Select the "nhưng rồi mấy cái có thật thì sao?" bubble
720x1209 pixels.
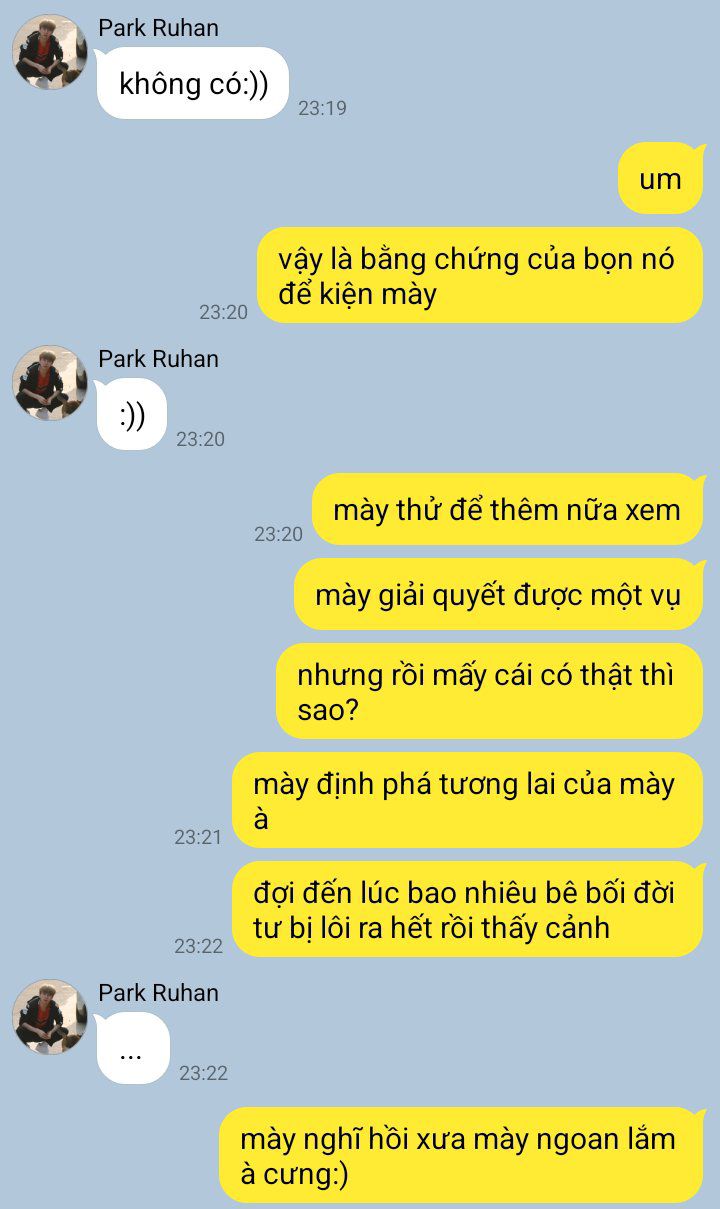click(489, 692)
